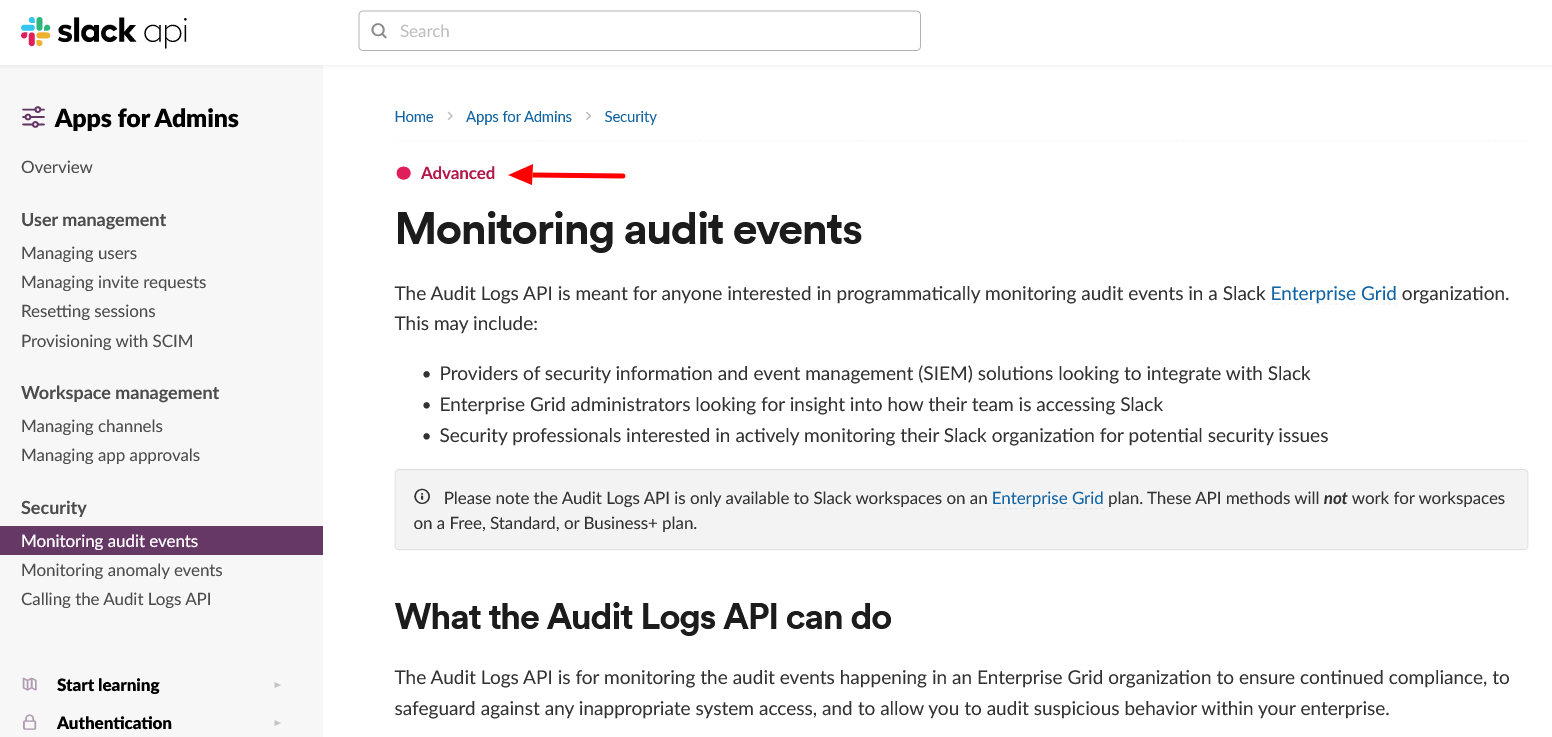Go to Managing users under User management
The width and height of the screenshot is (1552, 737).
pos(78,253)
